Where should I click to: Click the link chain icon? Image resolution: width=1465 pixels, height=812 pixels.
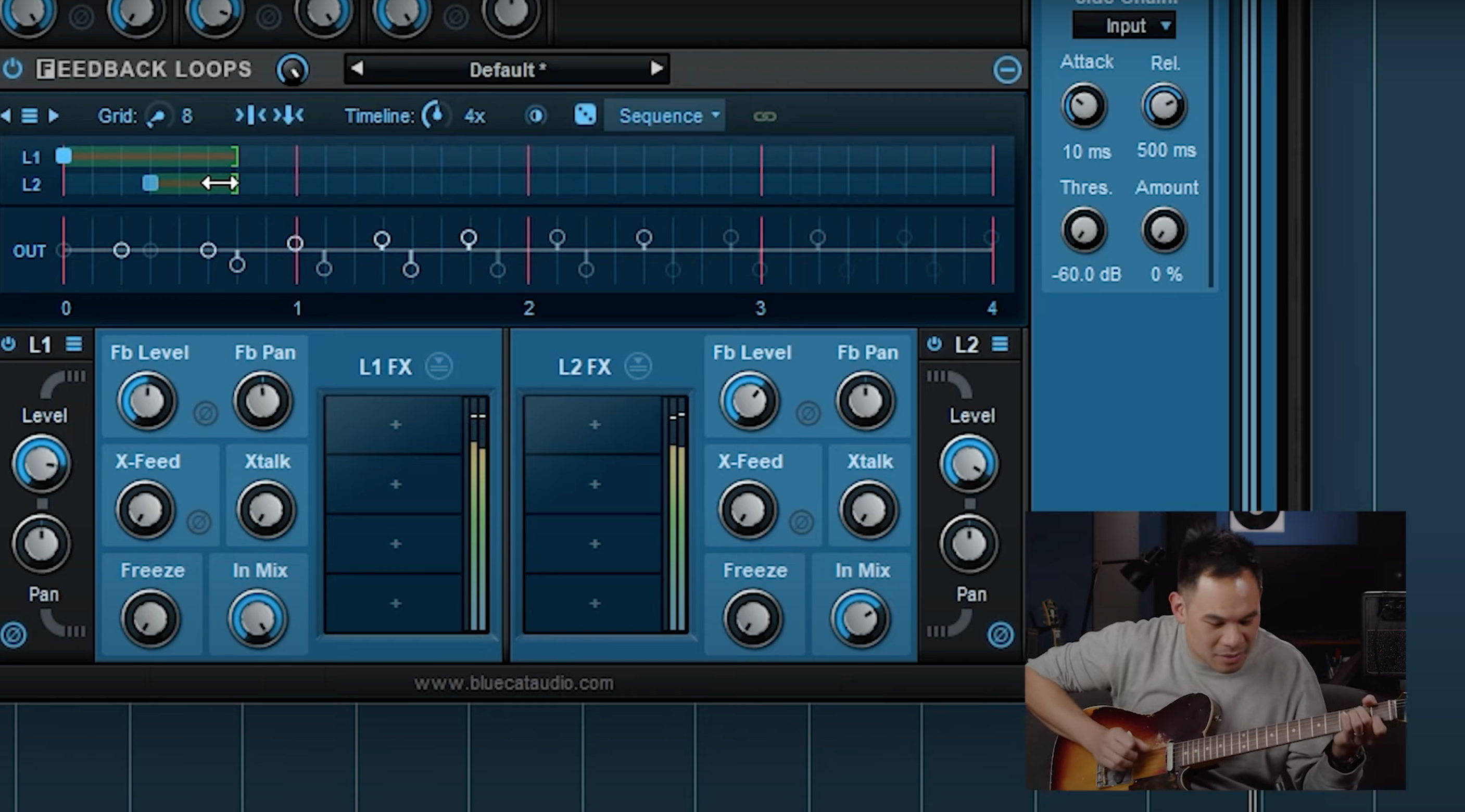(x=764, y=117)
